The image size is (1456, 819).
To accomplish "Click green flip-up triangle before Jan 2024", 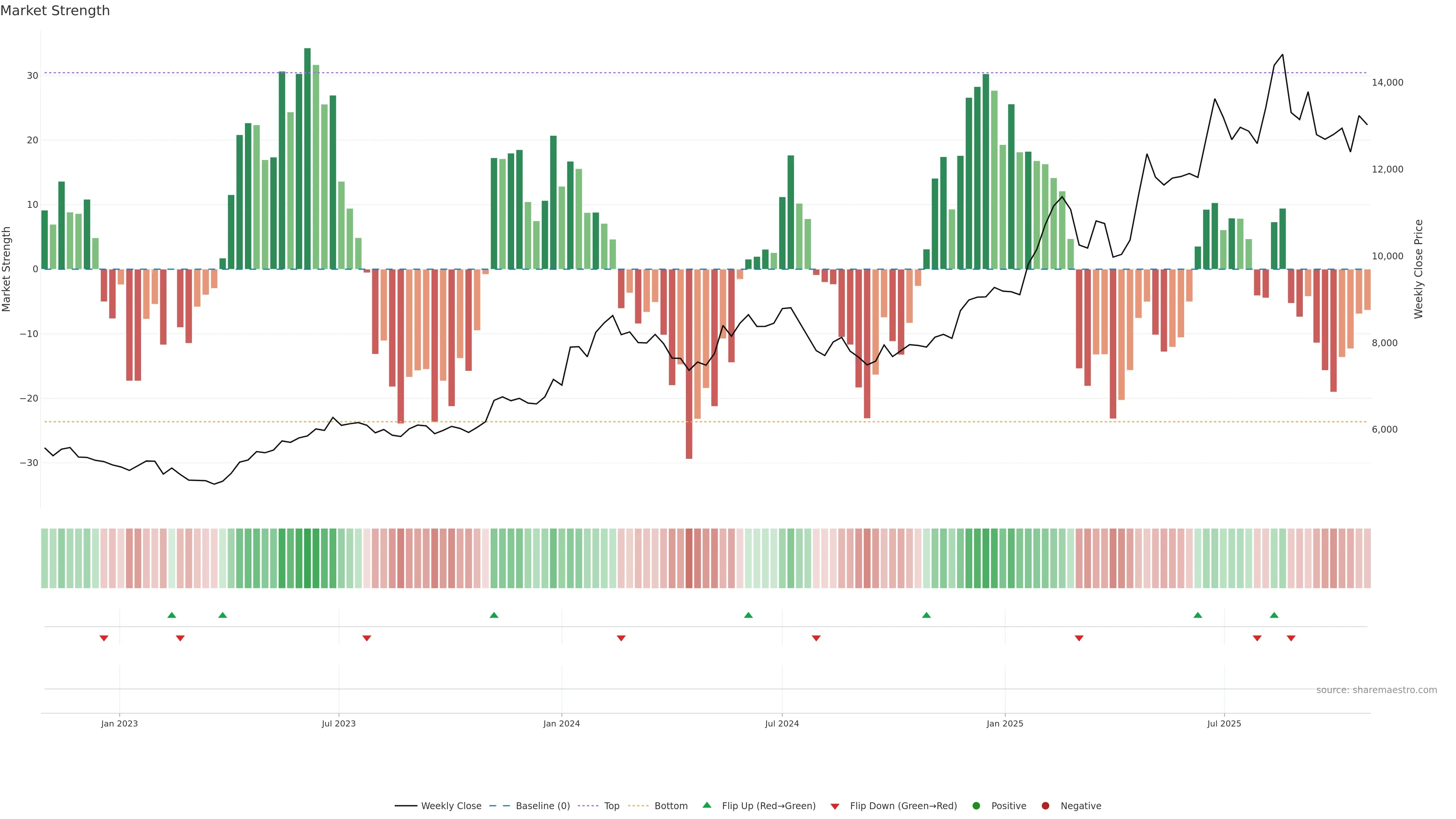I will (494, 615).
